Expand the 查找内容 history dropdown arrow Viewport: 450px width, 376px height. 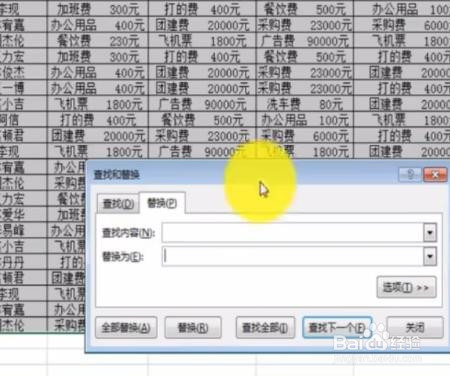click(430, 232)
